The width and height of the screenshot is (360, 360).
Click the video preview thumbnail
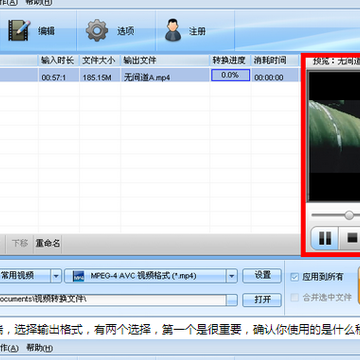click(x=334, y=136)
